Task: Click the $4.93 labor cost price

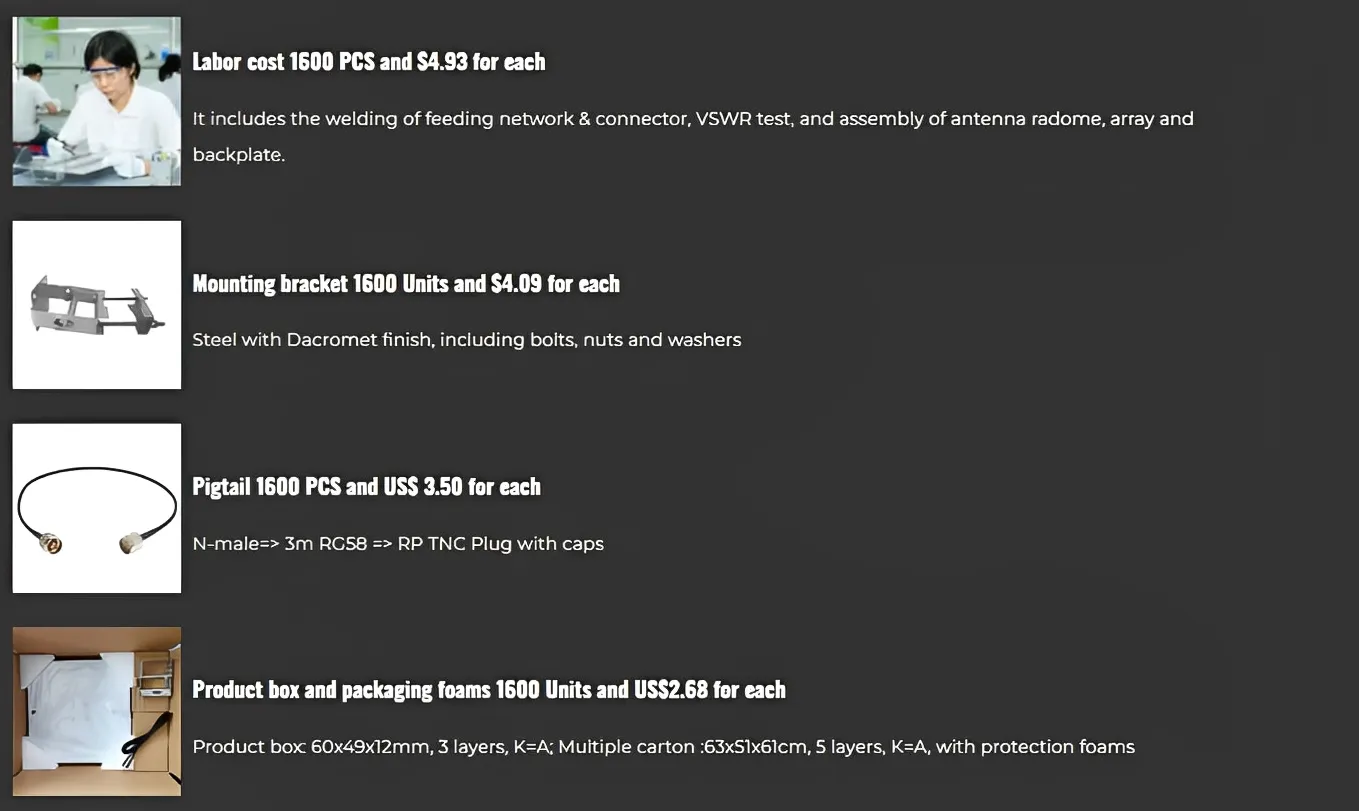Action: tap(442, 62)
